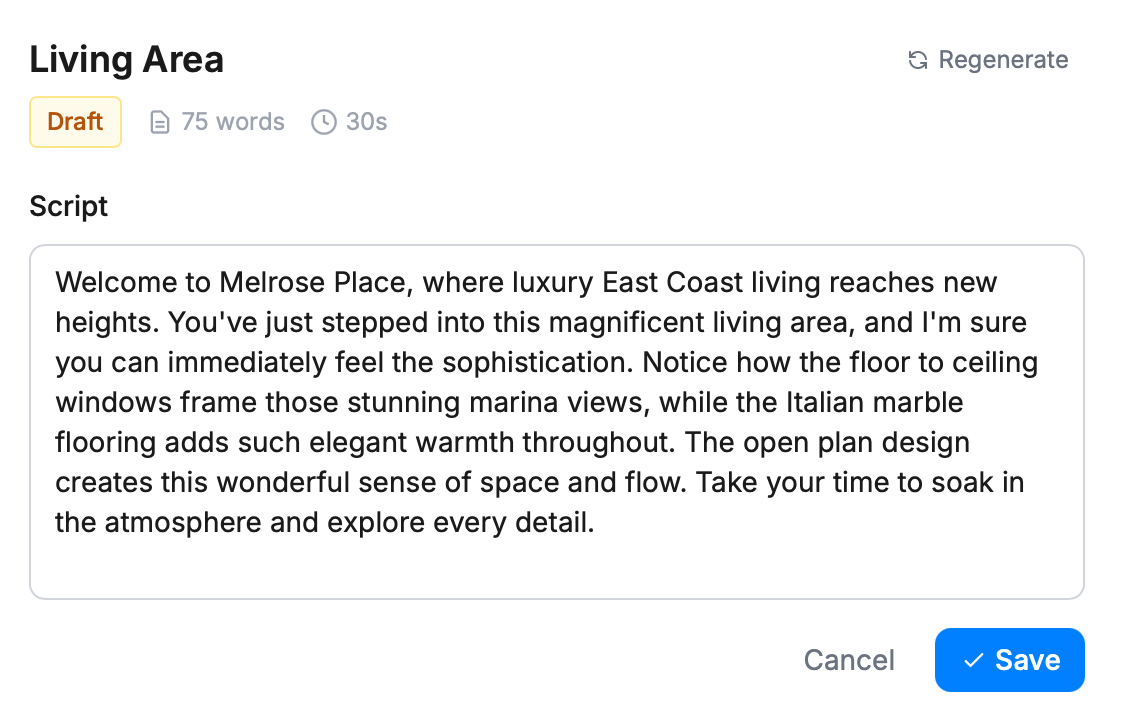1126x722 pixels.
Task: Cancel editing the script
Action: pyautogui.click(x=849, y=660)
